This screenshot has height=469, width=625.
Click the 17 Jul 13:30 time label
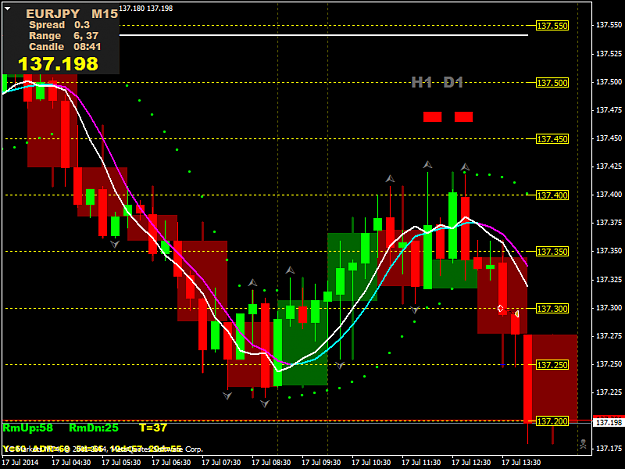click(x=521, y=462)
